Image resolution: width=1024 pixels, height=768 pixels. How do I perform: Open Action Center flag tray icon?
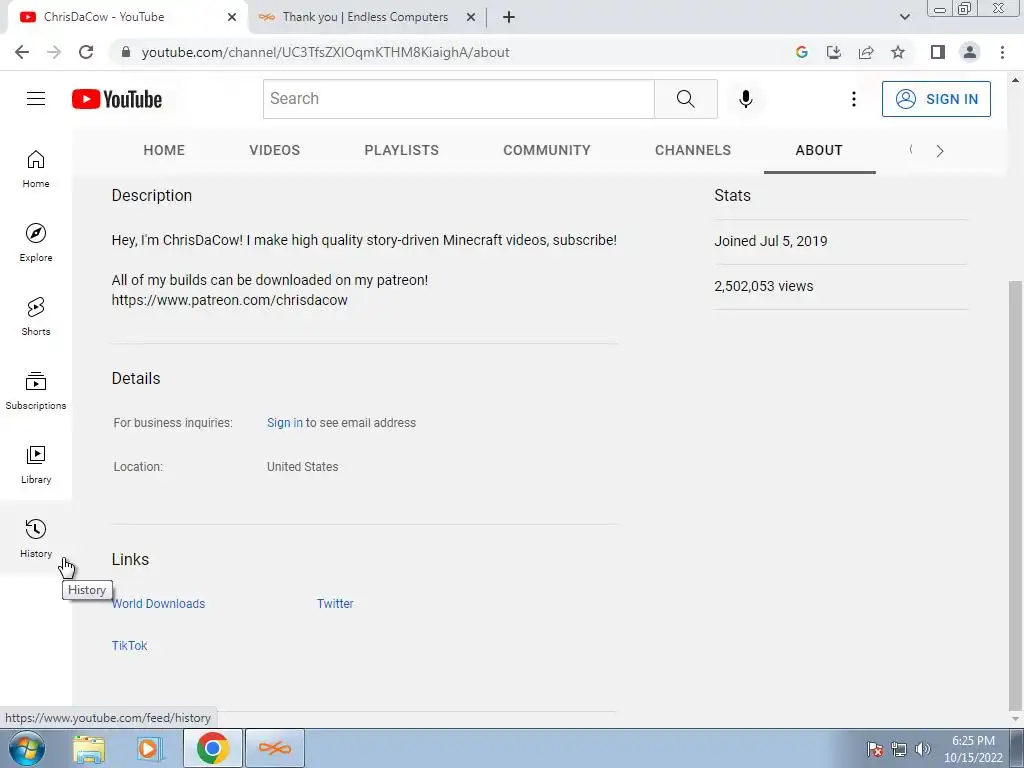click(875, 749)
